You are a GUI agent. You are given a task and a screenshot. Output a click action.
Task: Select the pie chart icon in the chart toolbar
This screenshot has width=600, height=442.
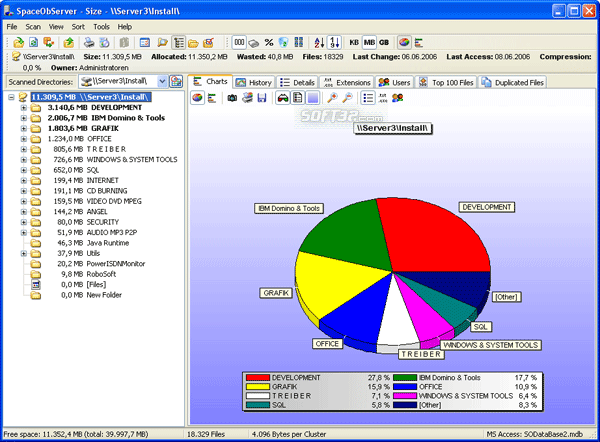point(197,98)
